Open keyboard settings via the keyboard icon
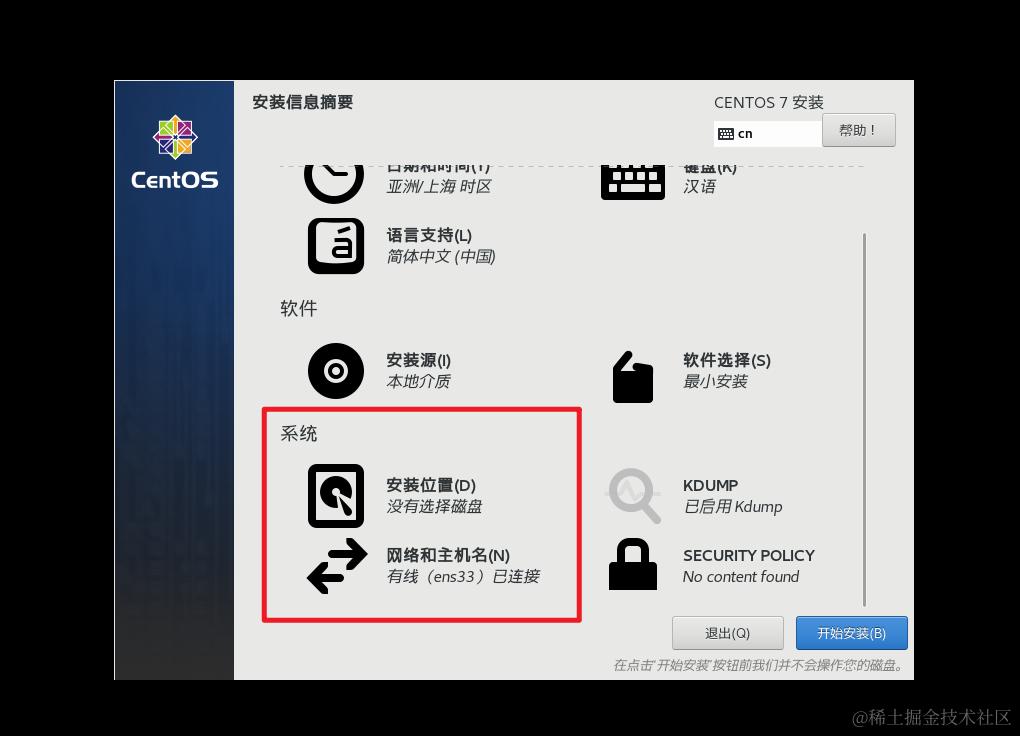1020x736 pixels. (x=633, y=183)
